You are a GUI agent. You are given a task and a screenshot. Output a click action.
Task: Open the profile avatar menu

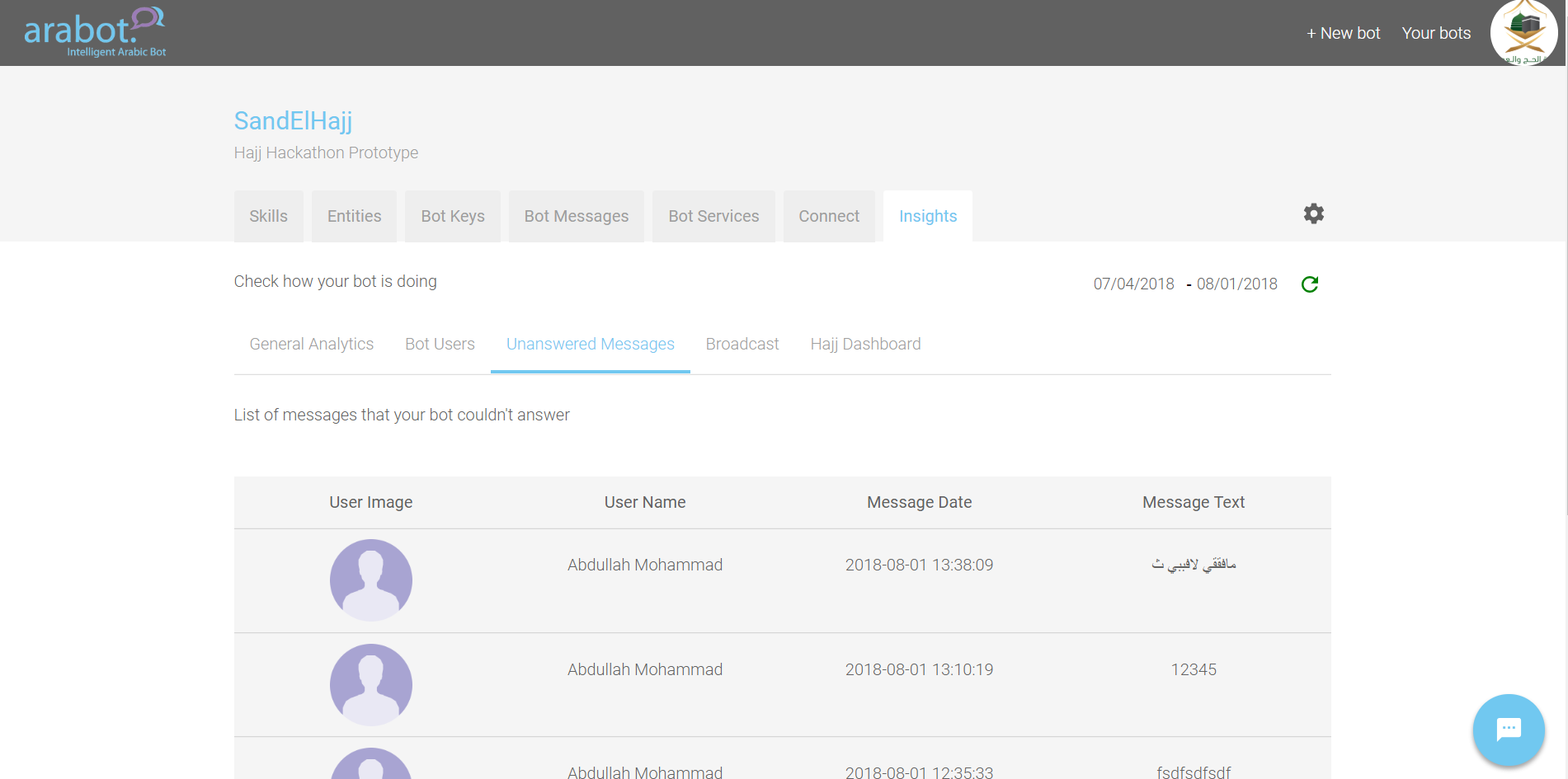tap(1523, 32)
